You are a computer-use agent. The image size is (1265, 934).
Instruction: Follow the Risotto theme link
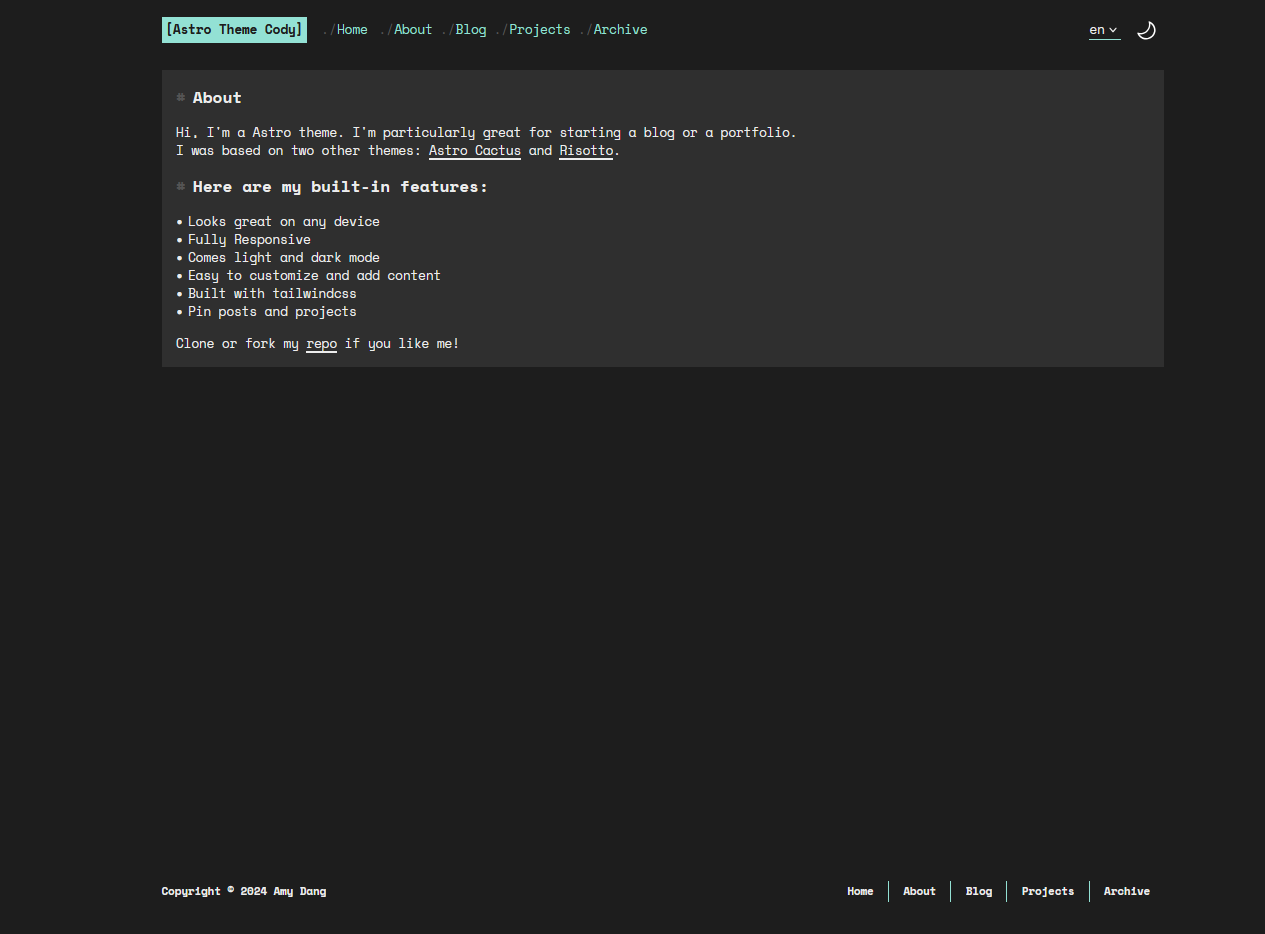pyautogui.click(x=586, y=151)
